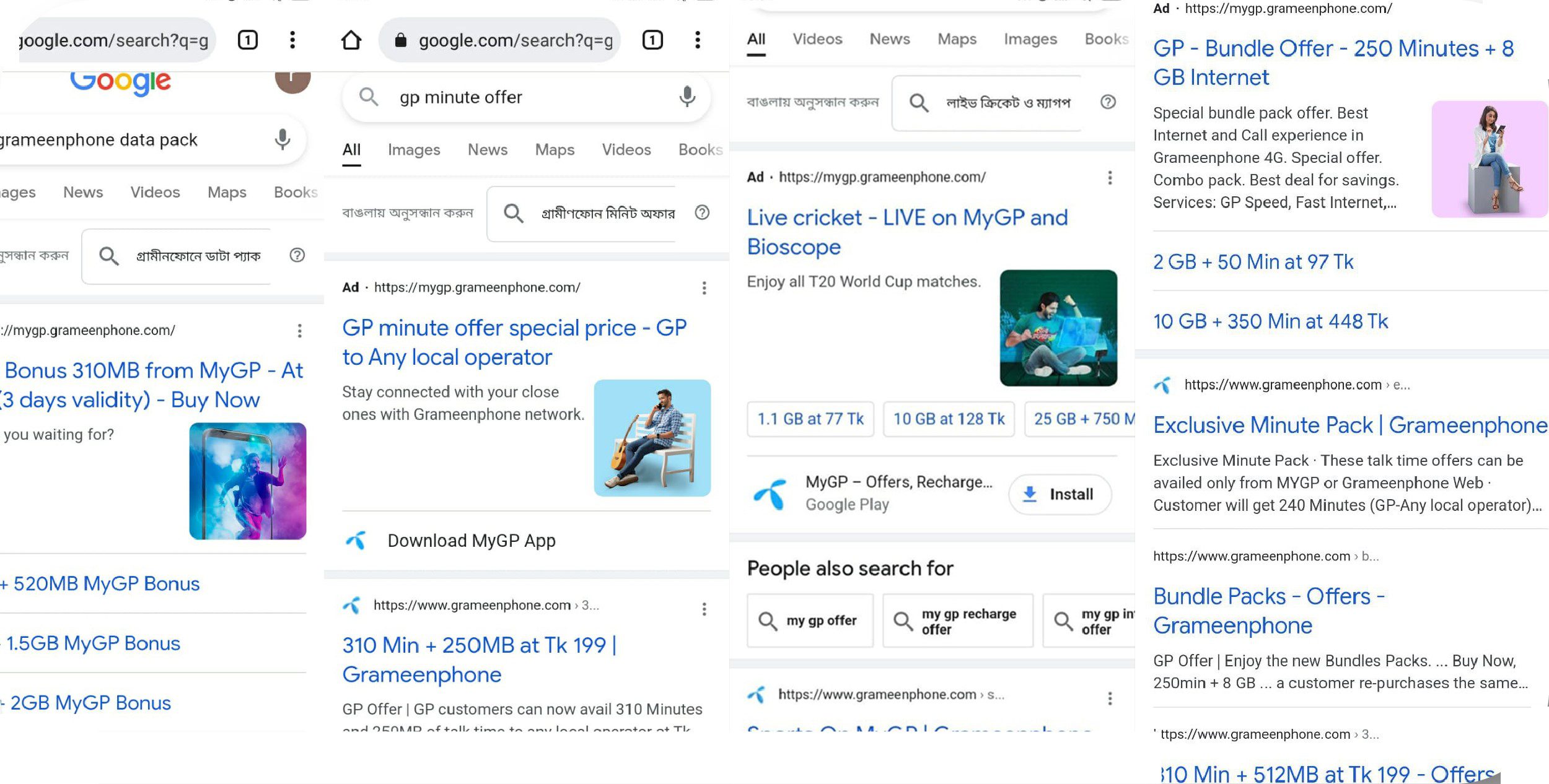Select All tab in third panel

[756, 40]
